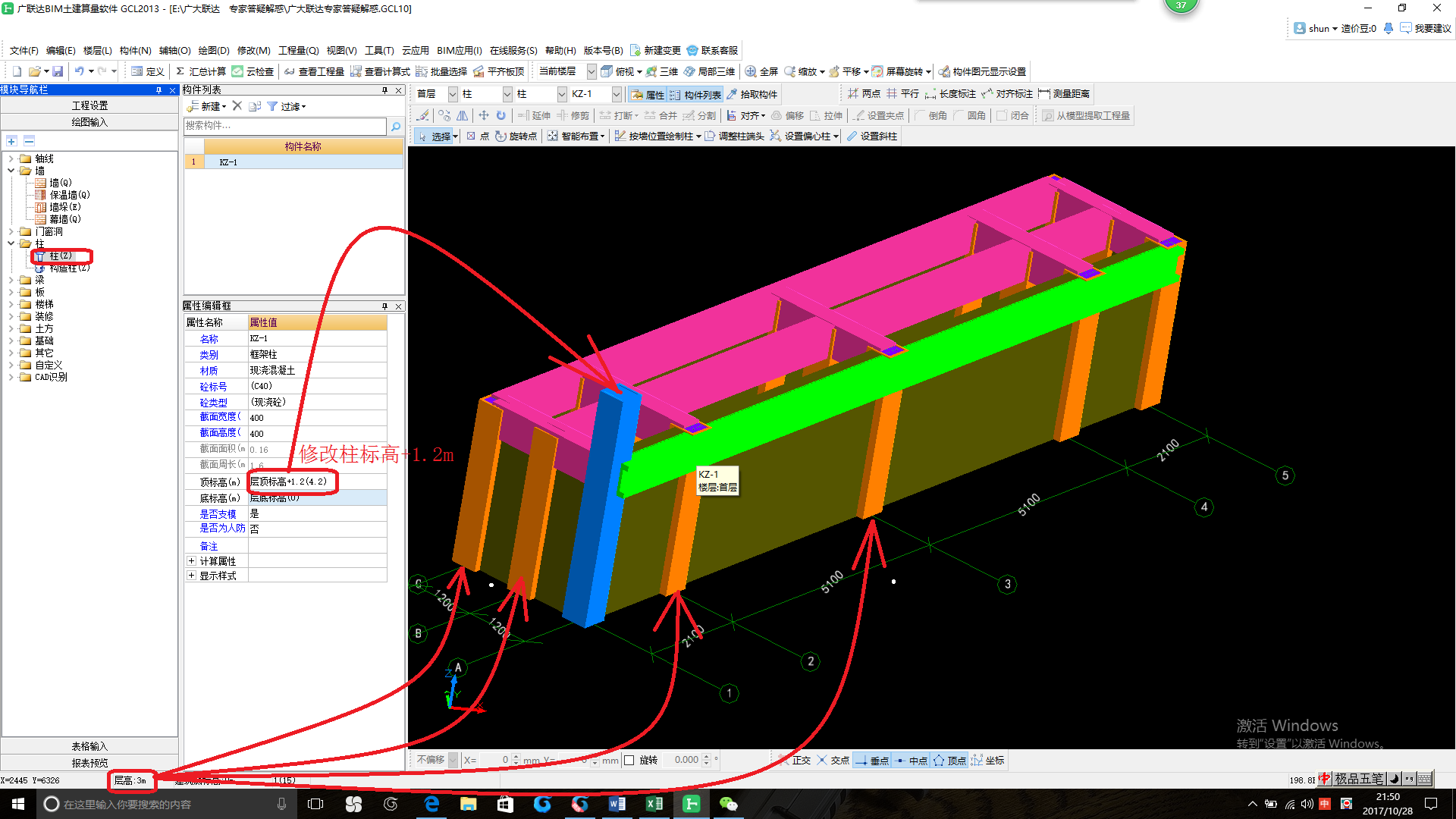Expand 计算属性 property group
The image size is (1456, 819).
pyautogui.click(x=191, y=561)
